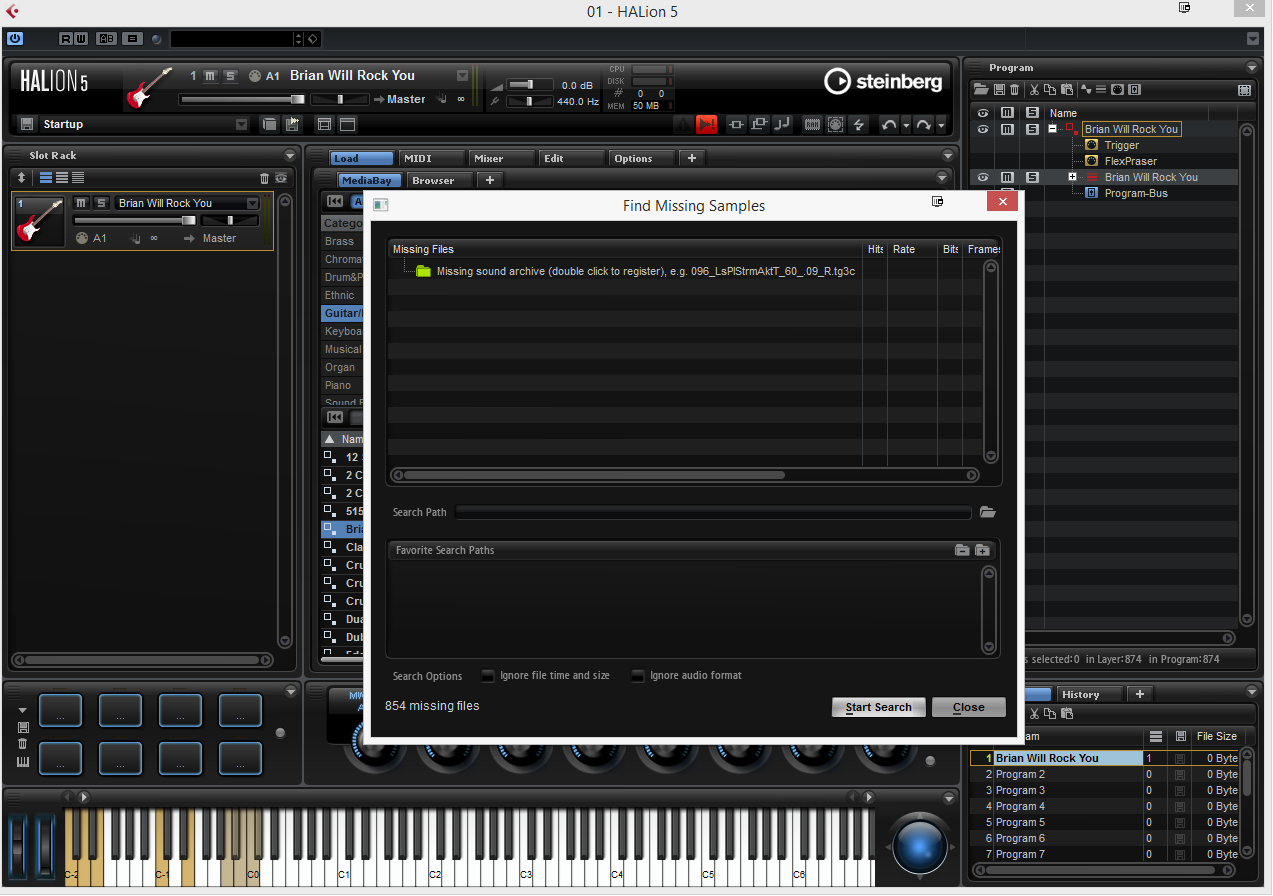Click the scissors cut icon in Program panel
This screenshot has width=1273, height=896.
tap(1035, 89)
